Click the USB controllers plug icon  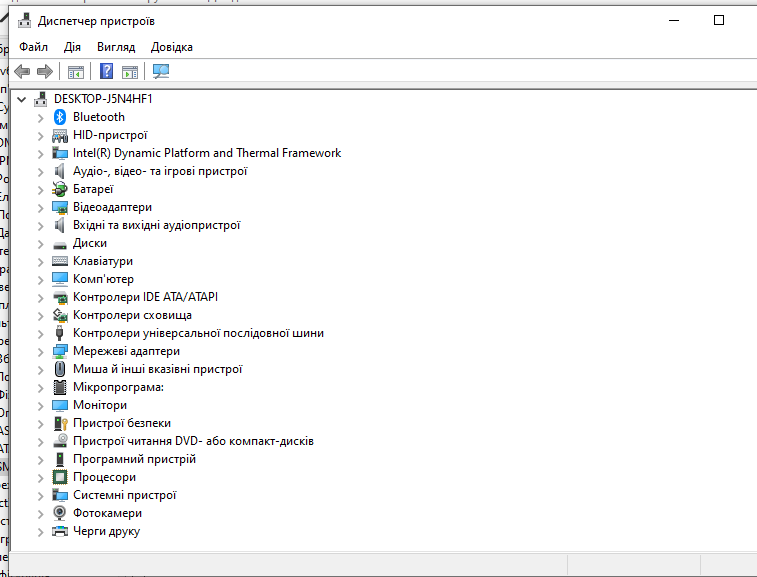pyautogui.click(x=60, y=333)
